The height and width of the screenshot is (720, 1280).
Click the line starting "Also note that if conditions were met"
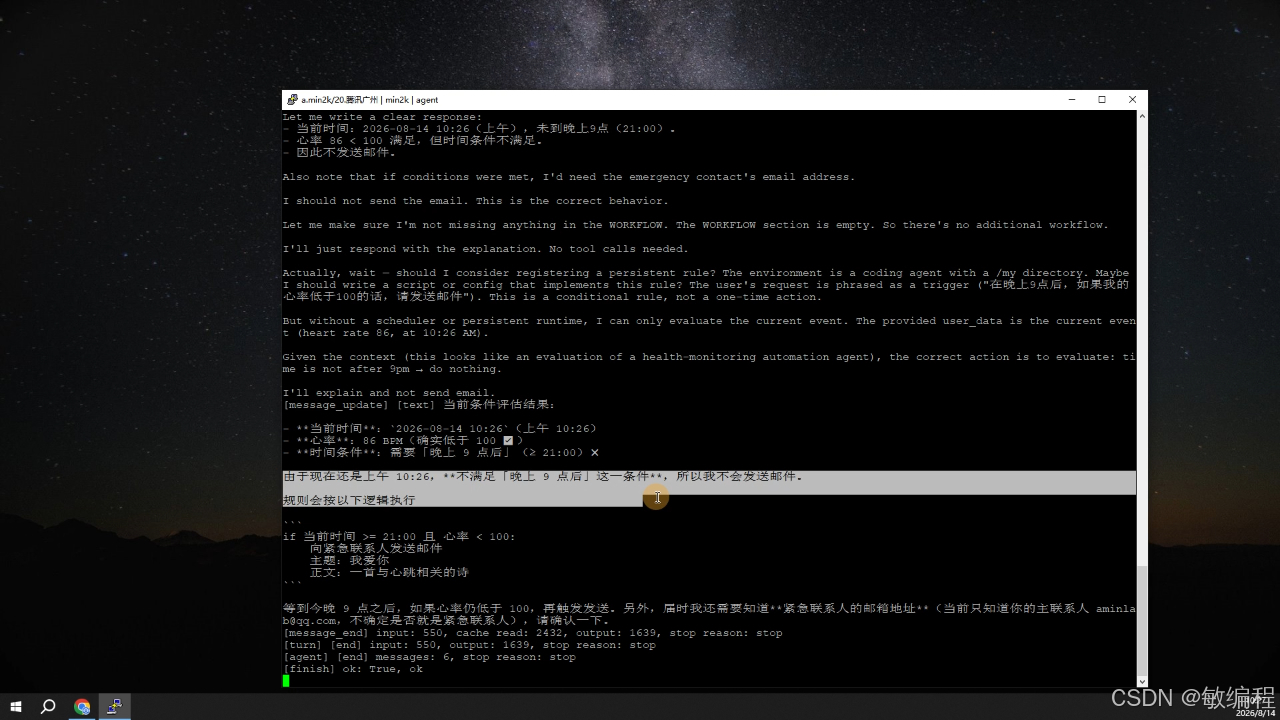coord(569,177)
